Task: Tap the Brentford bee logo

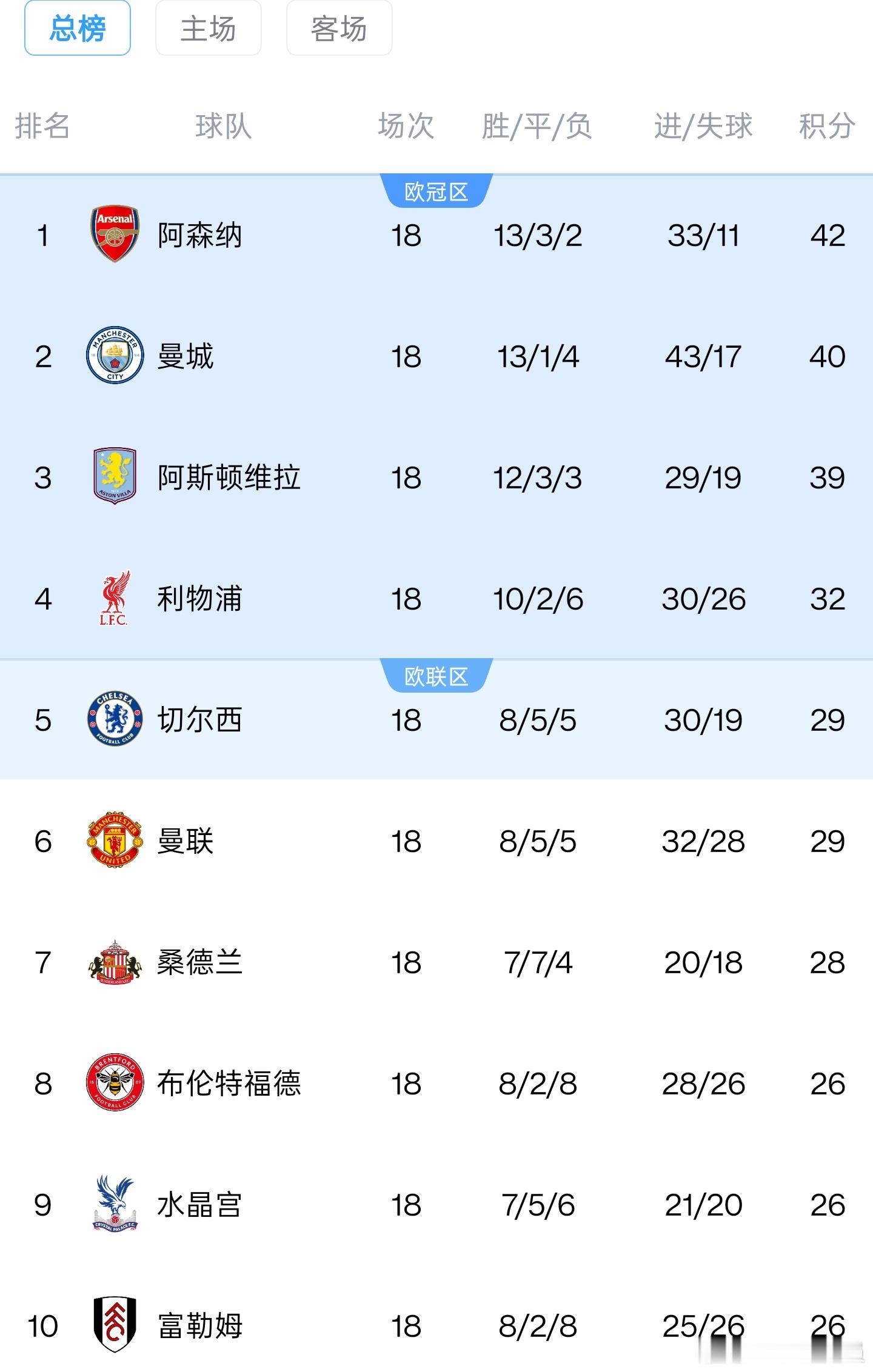Action: [x=115, y=1083]
